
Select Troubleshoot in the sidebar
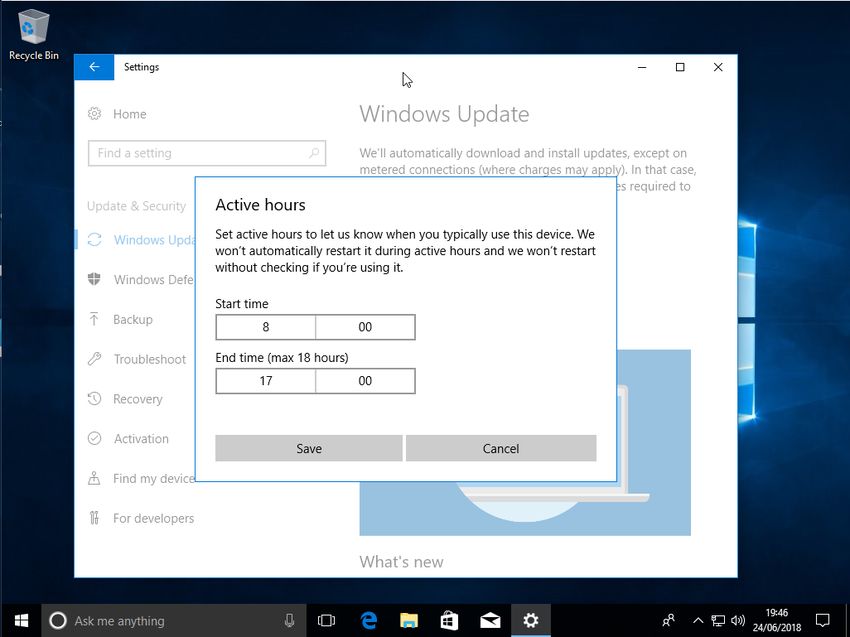pyautogui.click(x=150, y=359)
